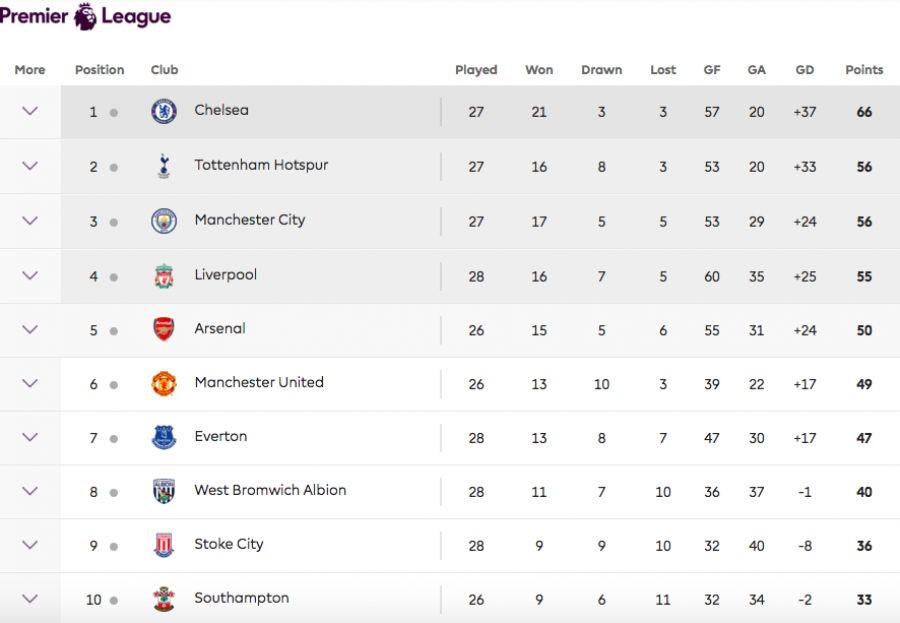900x623 pixels.
Task: Click the Arsenal team name
Action: click(x=220, y=328)
